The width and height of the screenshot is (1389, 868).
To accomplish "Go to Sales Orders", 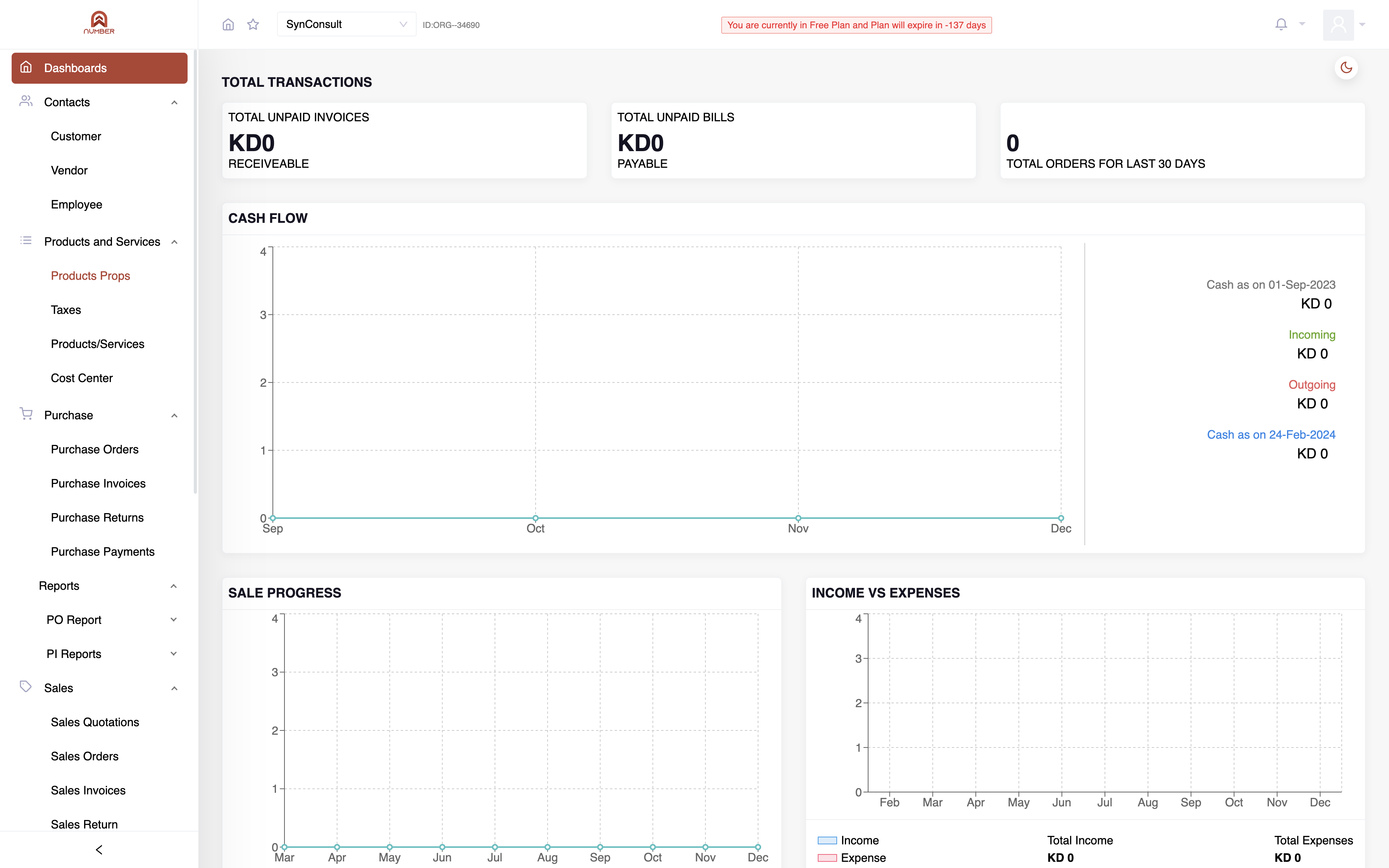I will point(84,756).
